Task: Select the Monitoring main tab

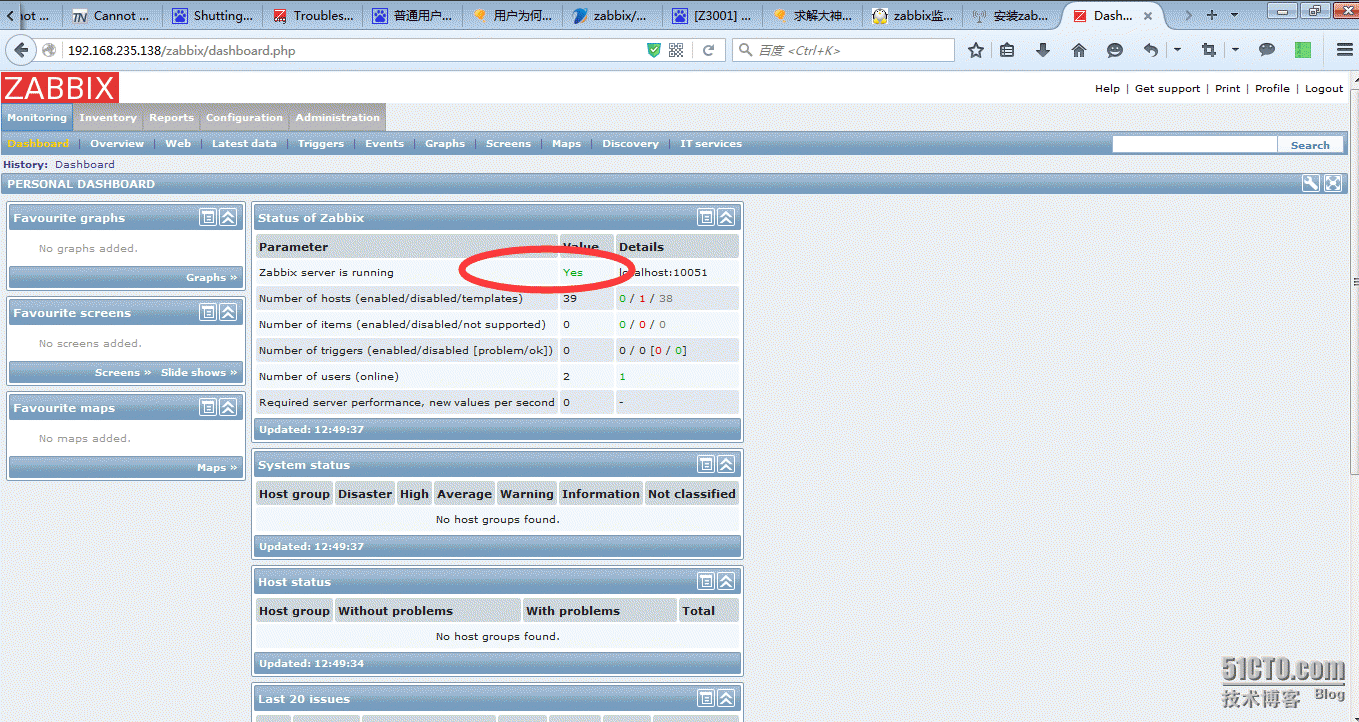Action: (37, 117)
